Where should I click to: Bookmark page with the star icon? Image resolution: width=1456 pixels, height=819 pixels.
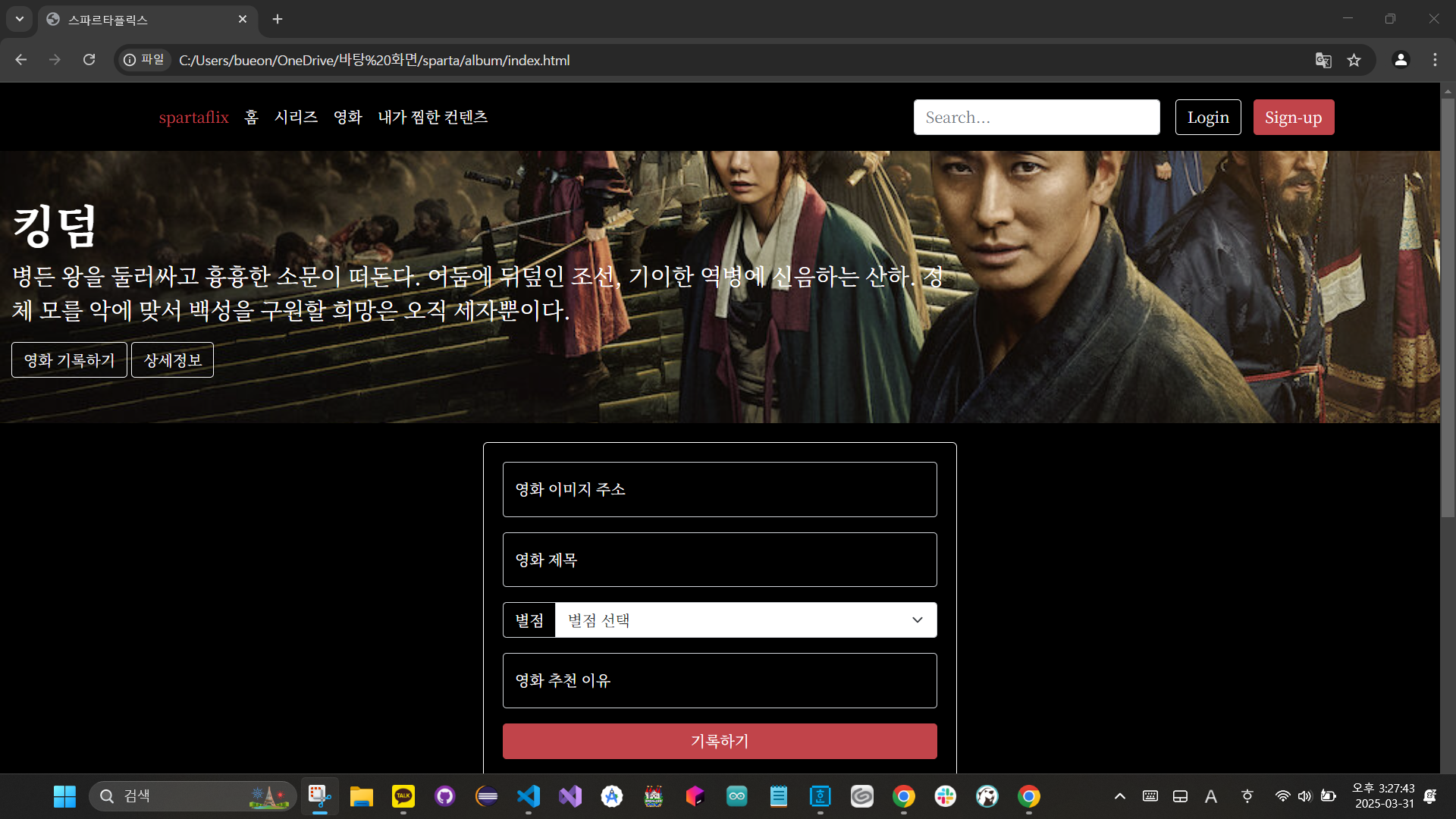point(1354,60)
